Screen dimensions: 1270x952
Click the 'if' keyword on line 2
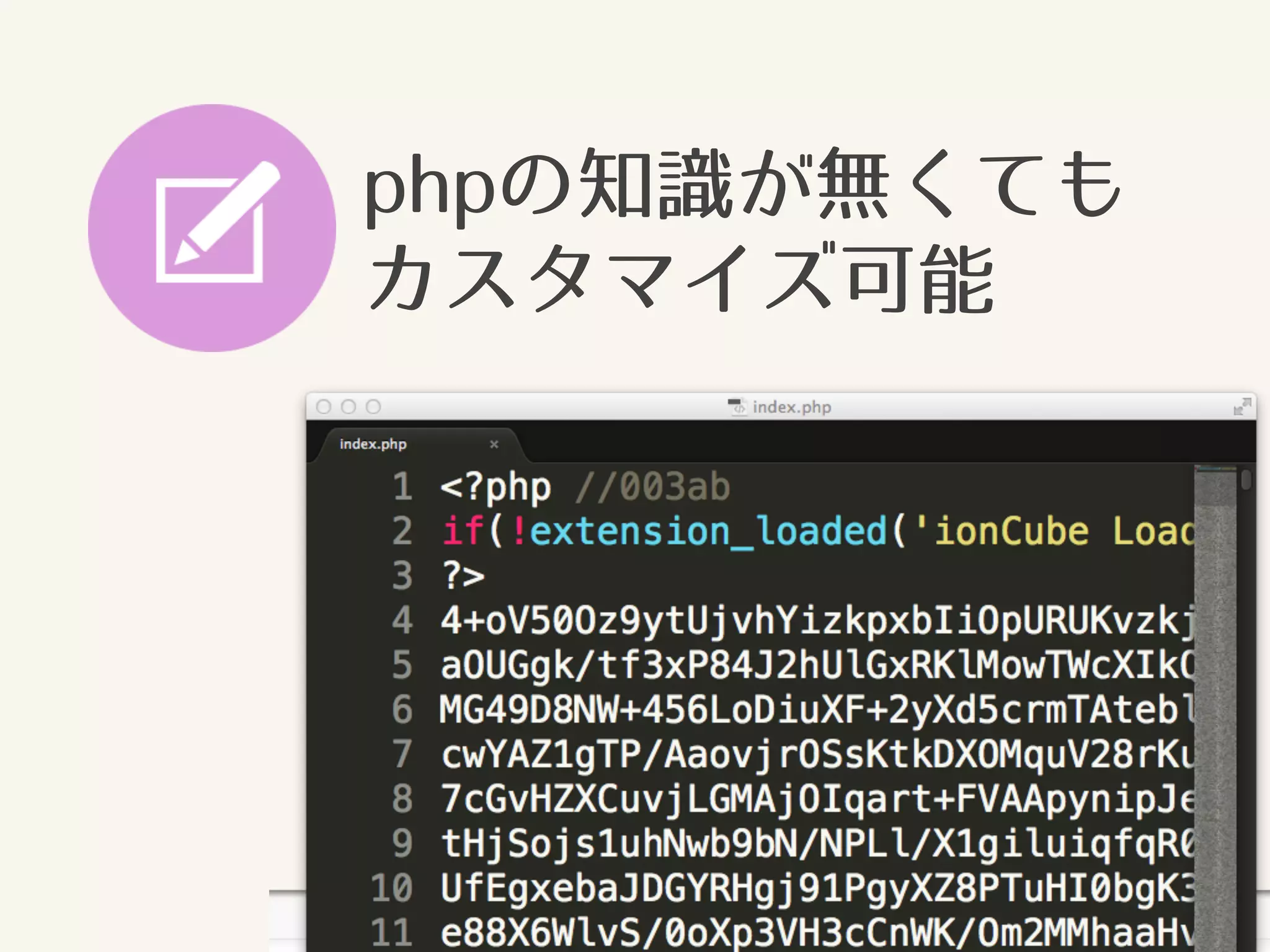point(462,531)
